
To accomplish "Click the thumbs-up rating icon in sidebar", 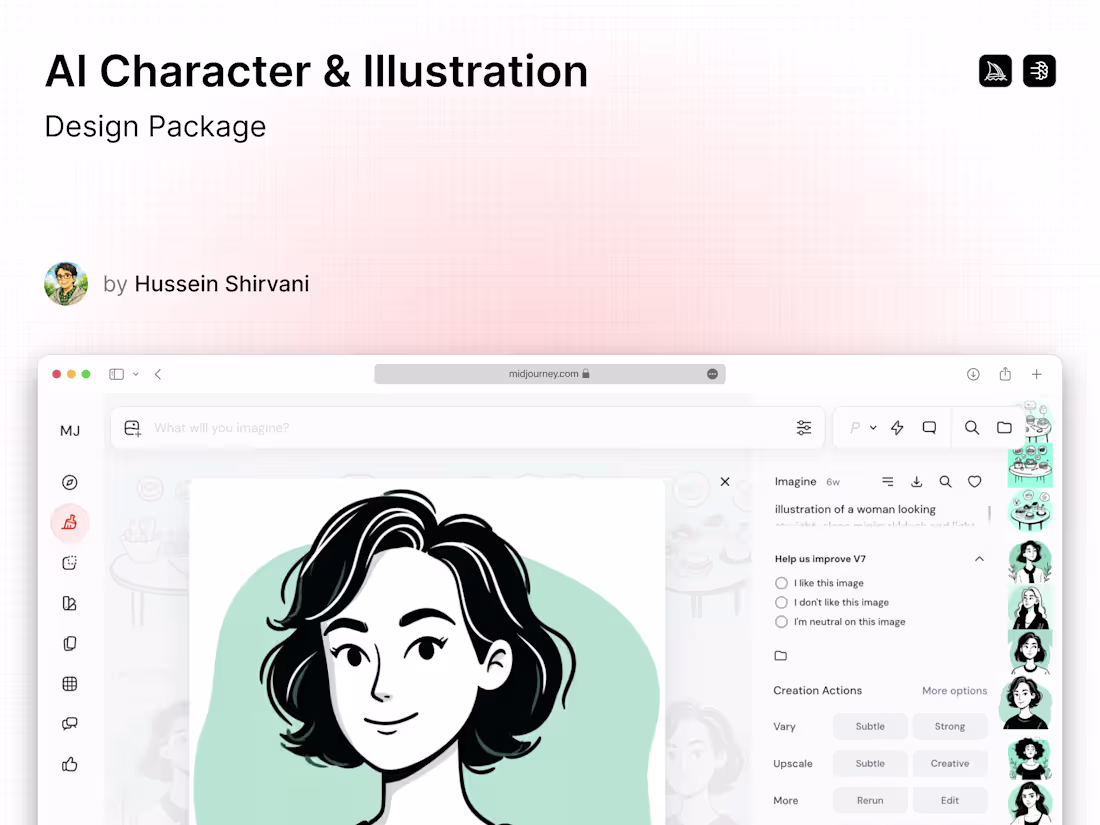I will (69, 765).
